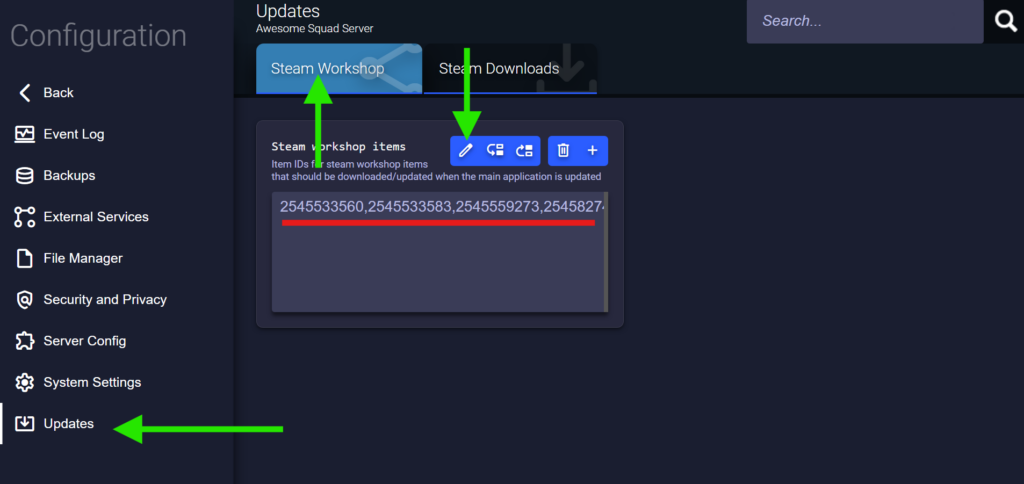Navigate to Security and Privacy
This screenshot has width=1024, height=484.
tap(104, 300)
